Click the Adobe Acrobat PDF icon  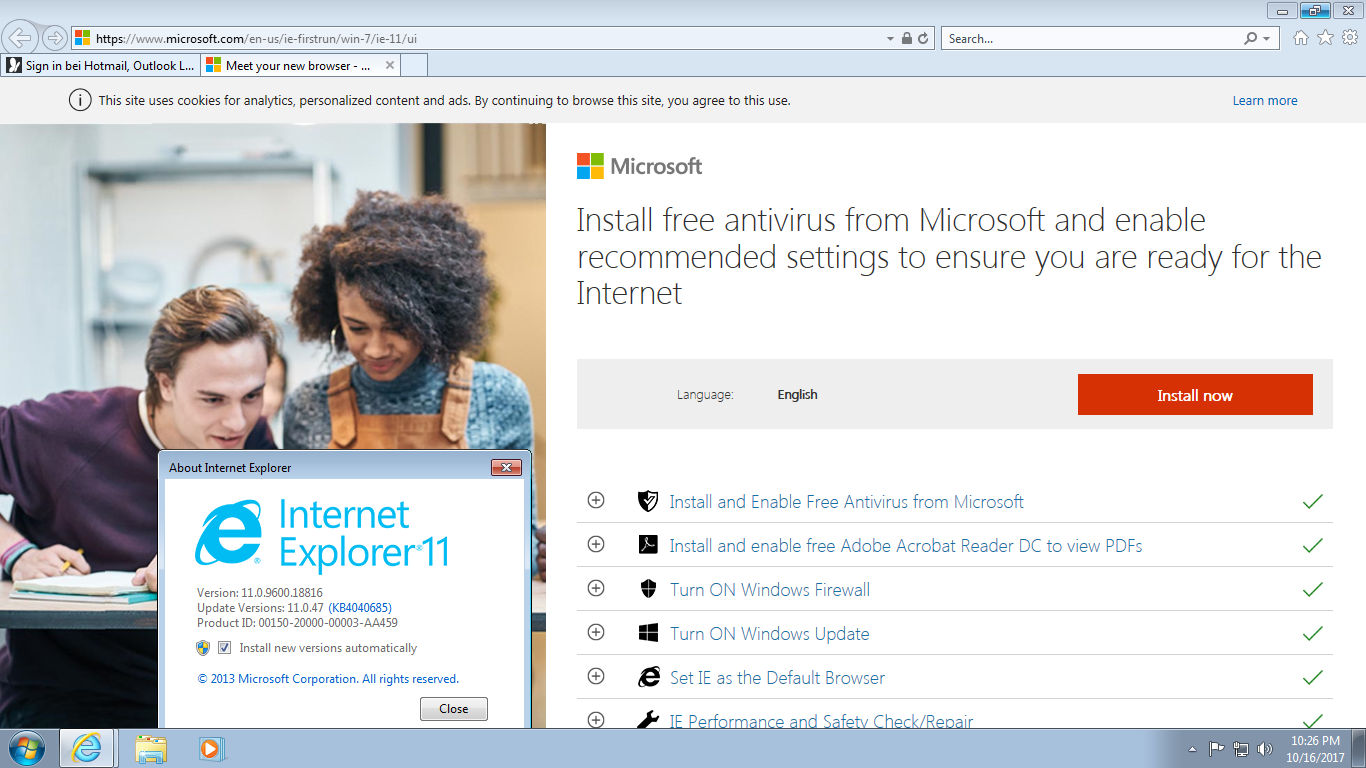point(648,545)
